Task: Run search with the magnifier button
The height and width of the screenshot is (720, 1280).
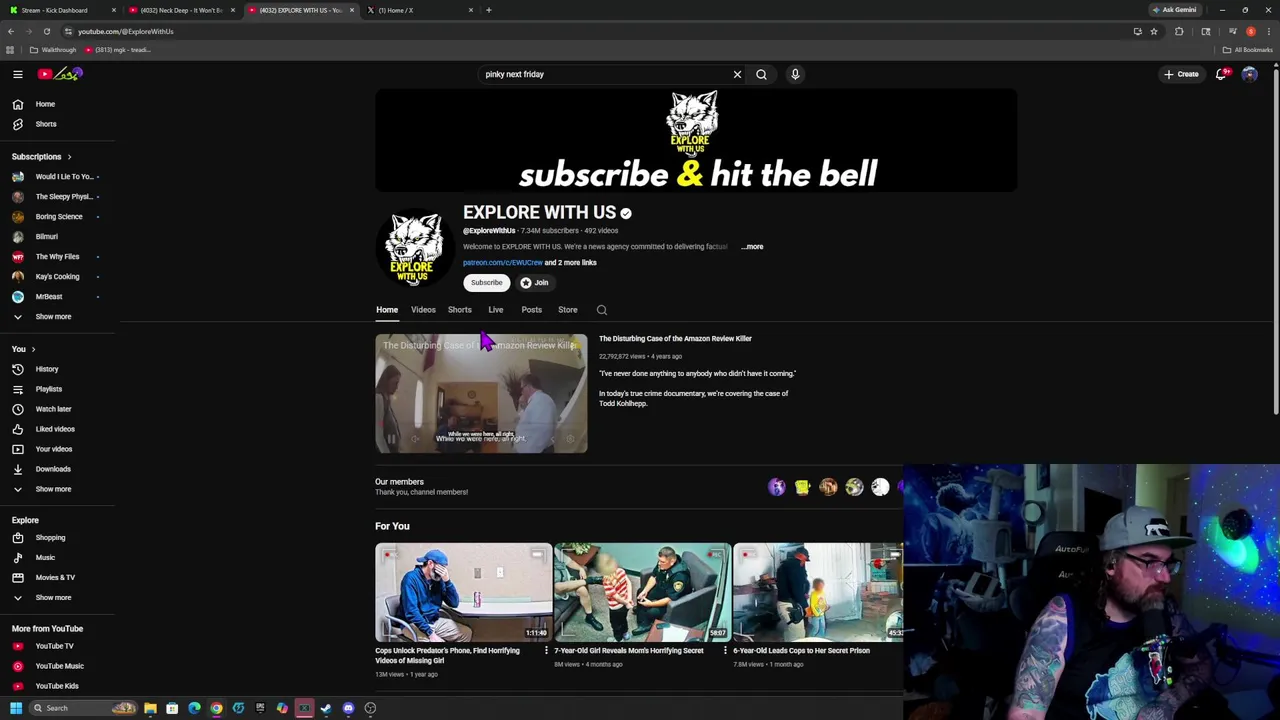Action: [761, 74]
